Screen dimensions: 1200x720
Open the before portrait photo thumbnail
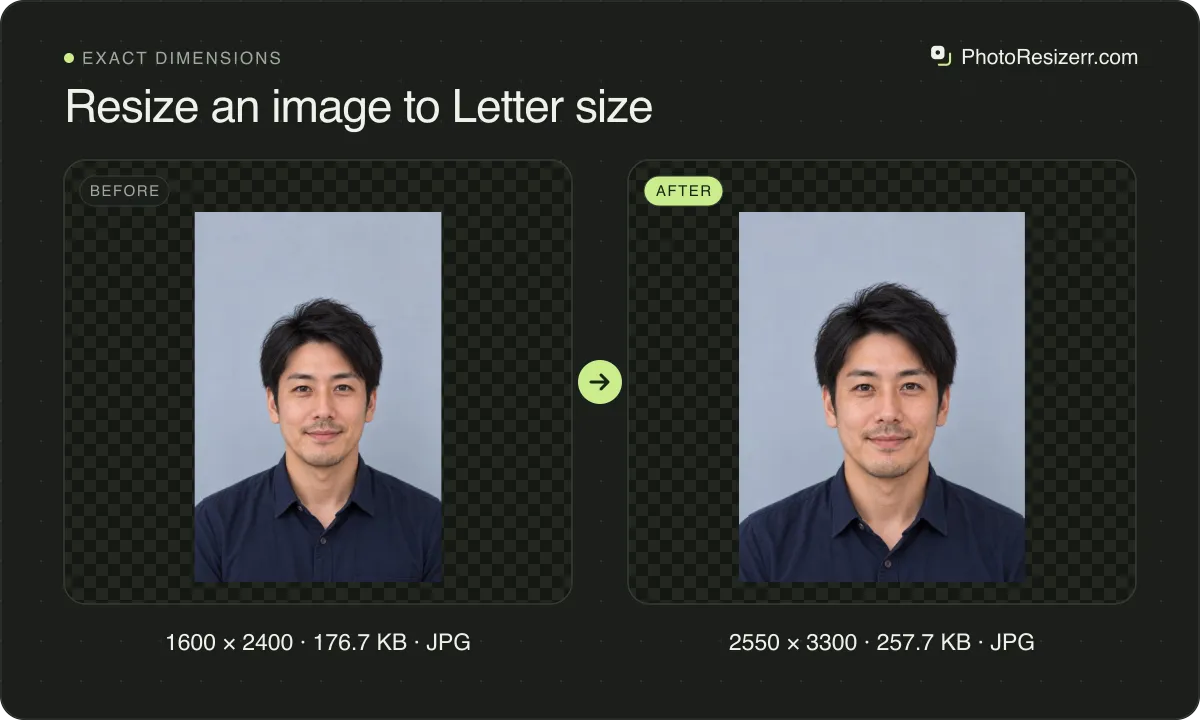coord(318,397)
